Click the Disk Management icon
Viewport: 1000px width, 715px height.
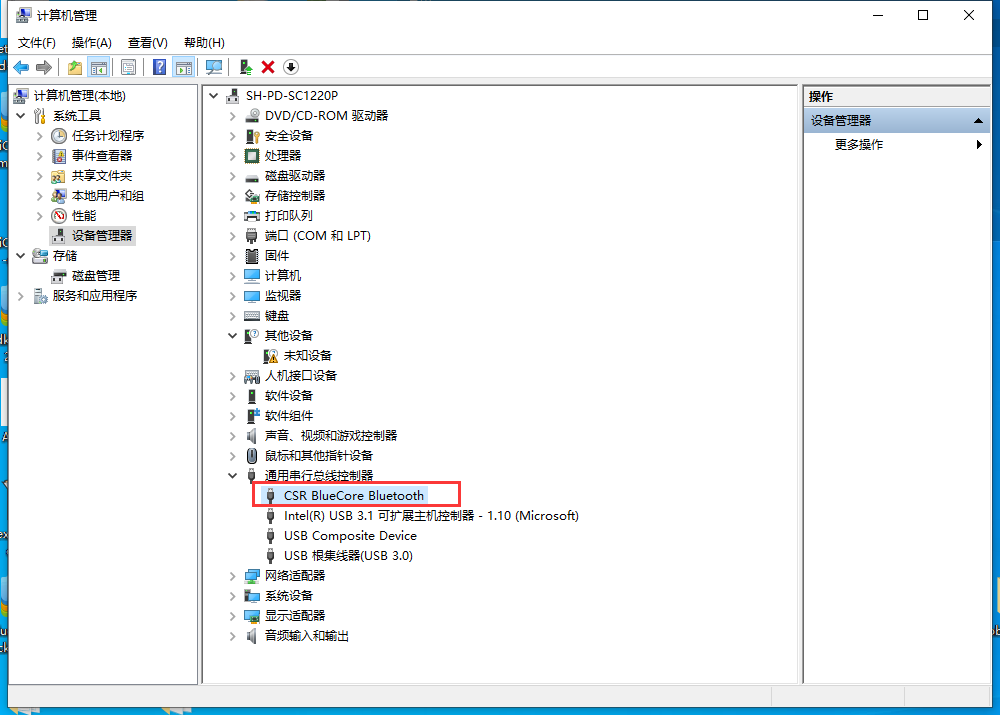point(59,276)
